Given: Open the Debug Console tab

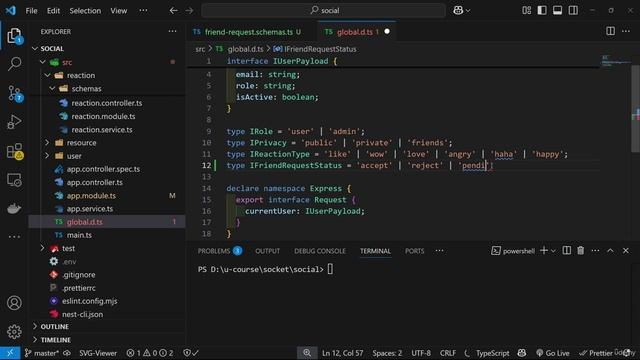Looking at the screenshot, I should coord(320,251).
